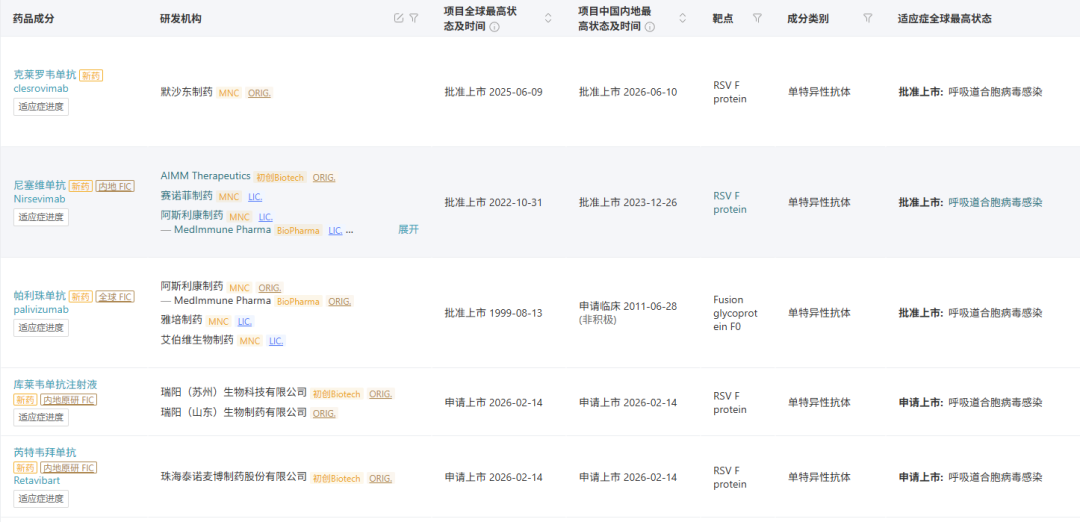Select 艾伯维生物制药 institution name
This screenshot has height=522, width=1080.
(197, 340)
